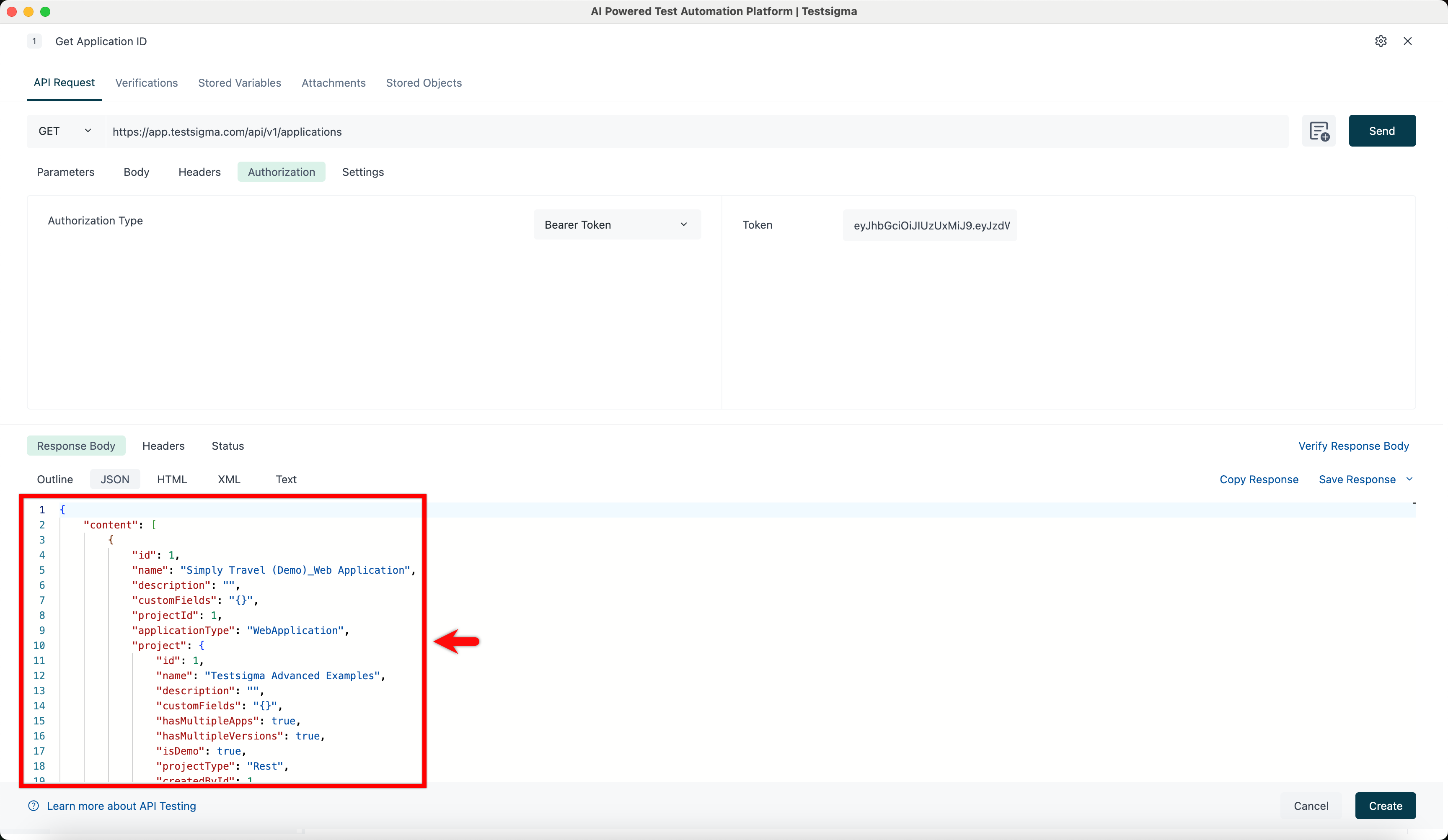Close the Get Application ID dialog
The height and width of the screenshot is (840, 1448).
1407,41
